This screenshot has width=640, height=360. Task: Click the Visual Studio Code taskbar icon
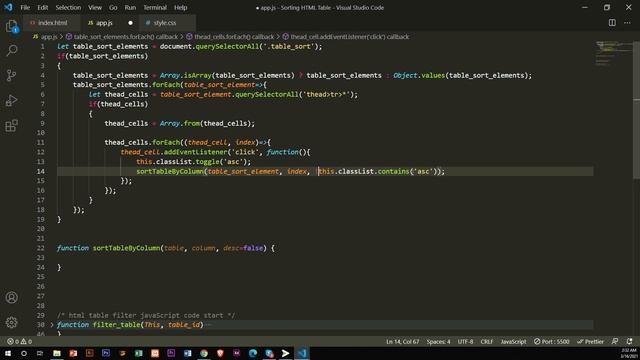pyautogui.click(x=302, y=353)
